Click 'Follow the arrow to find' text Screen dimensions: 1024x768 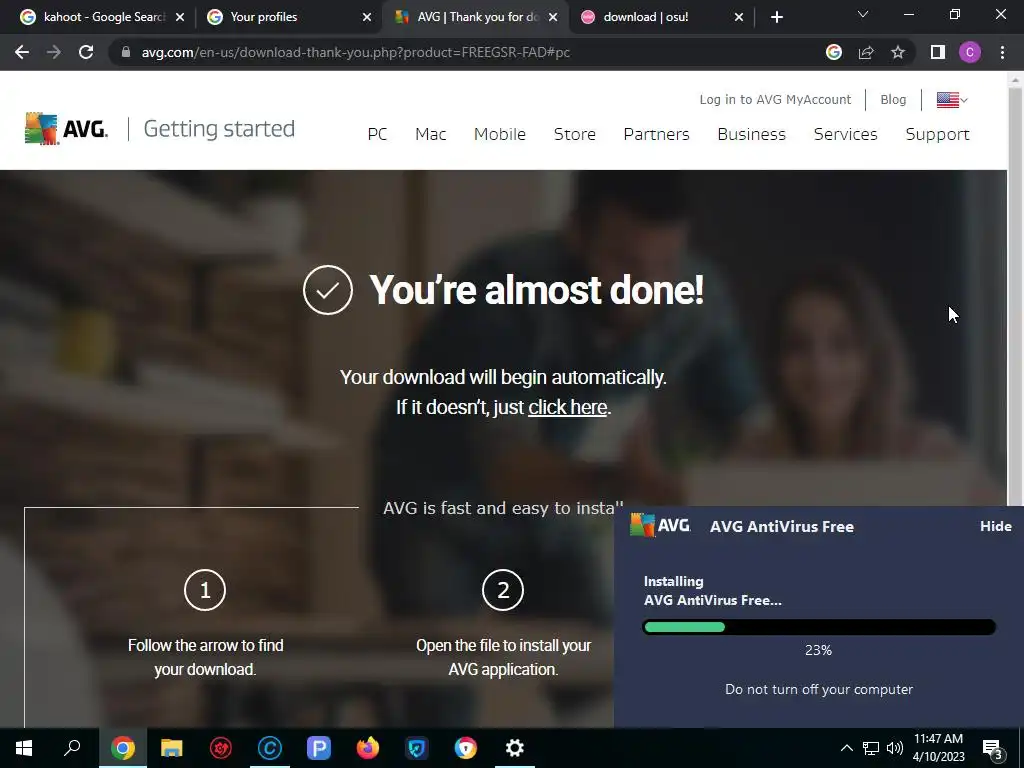(206, 645)
